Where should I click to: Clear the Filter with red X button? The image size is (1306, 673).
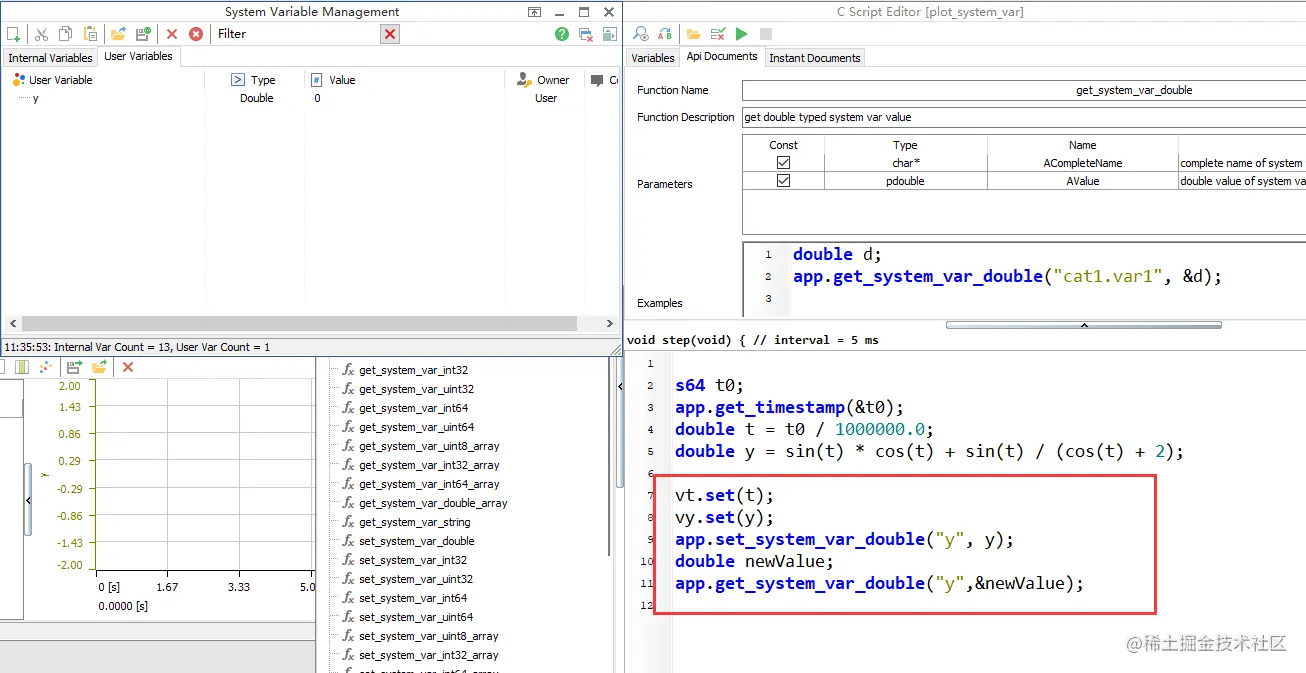[390, 34]
